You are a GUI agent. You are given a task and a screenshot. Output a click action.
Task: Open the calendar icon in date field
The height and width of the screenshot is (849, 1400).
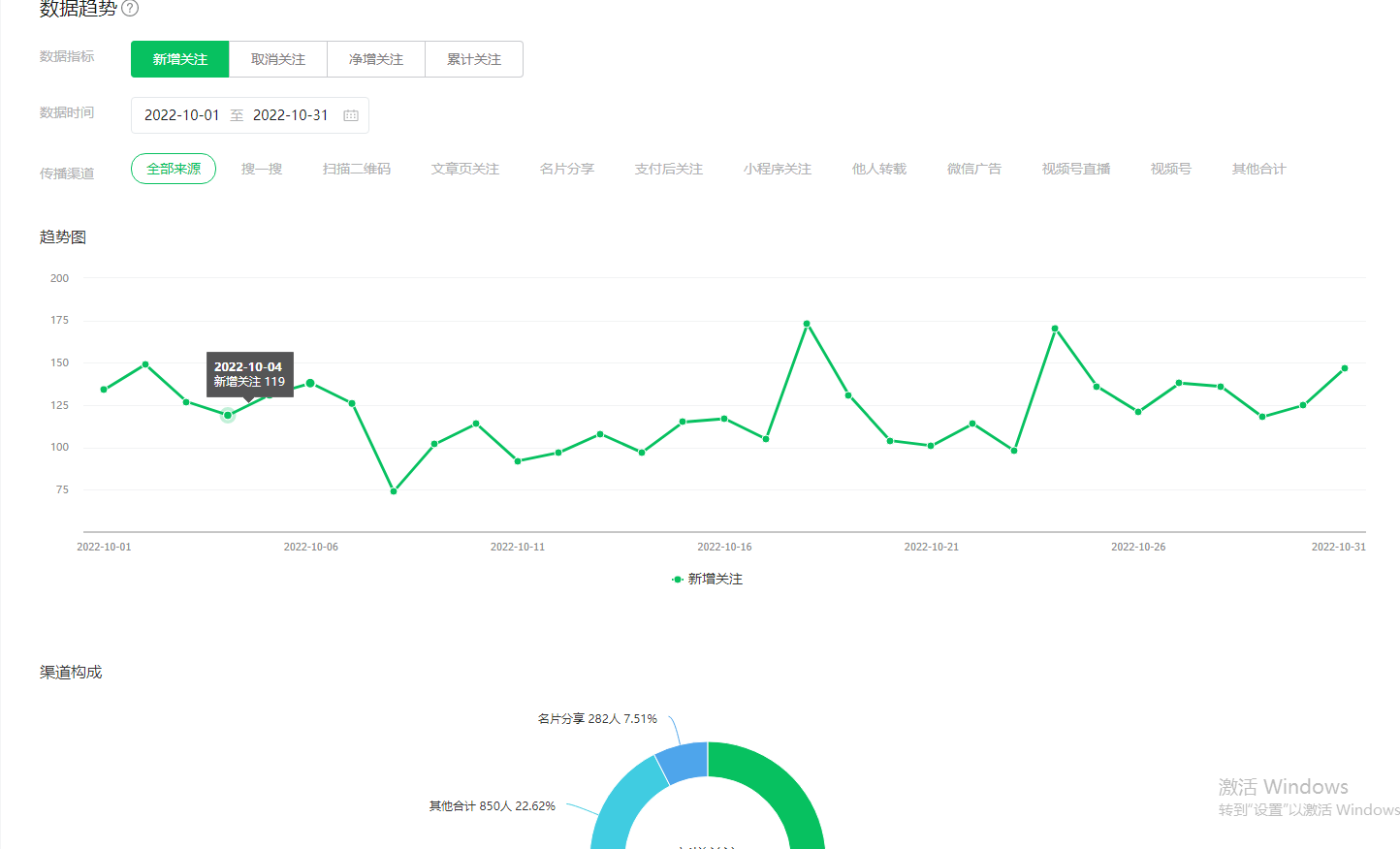(351, 115)
